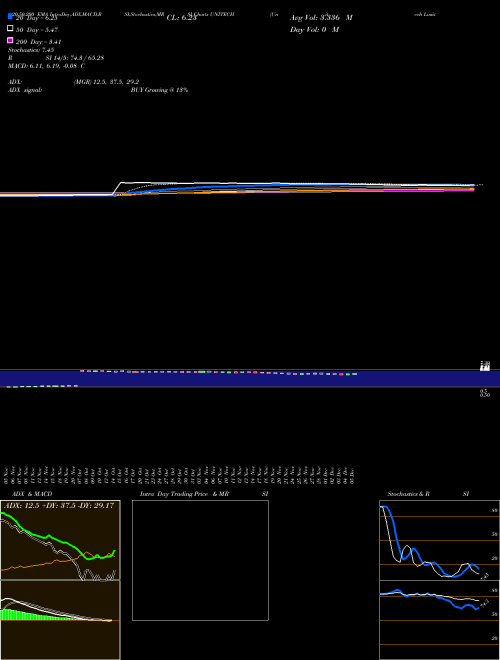
Task: Click the 'Avg Vol: 3.336 M' text
Action: click(x=321, y=18)
